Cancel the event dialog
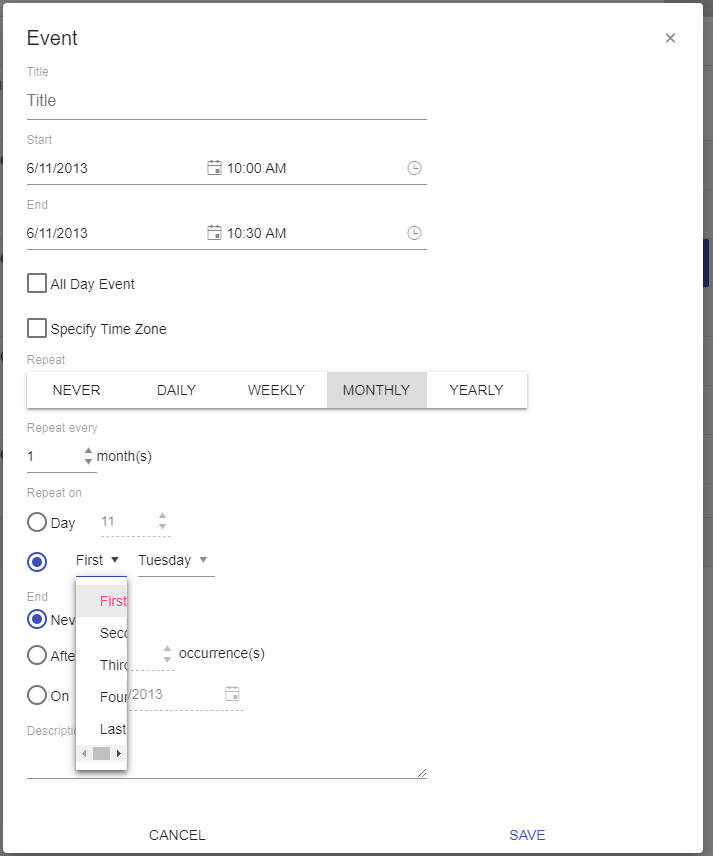 point(177,835)
